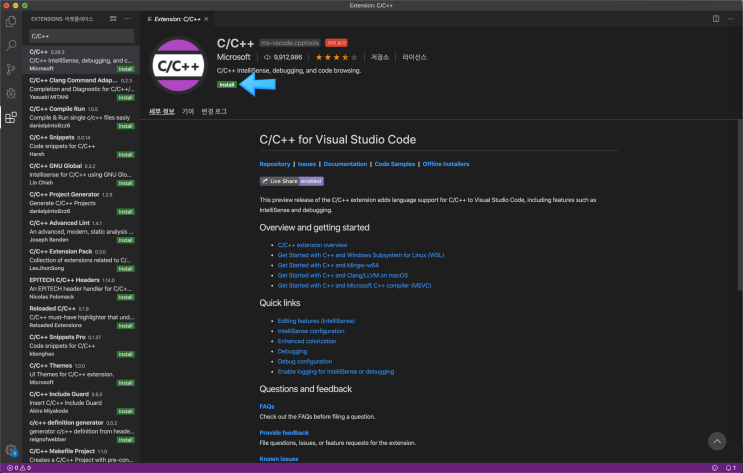
Task: Install the C/C++ extension from details page
Action: pyautogui.click(x=227, y=85)
